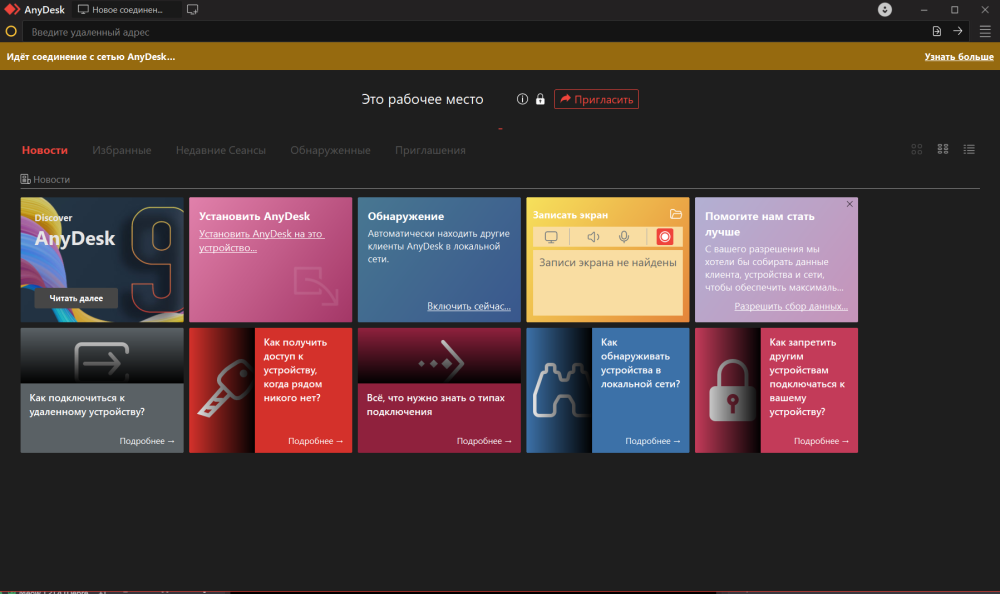Screen dimensions: 1000x594
Task: Open 'Подробнее' on the connection types card
Action: tap(484, 441)
